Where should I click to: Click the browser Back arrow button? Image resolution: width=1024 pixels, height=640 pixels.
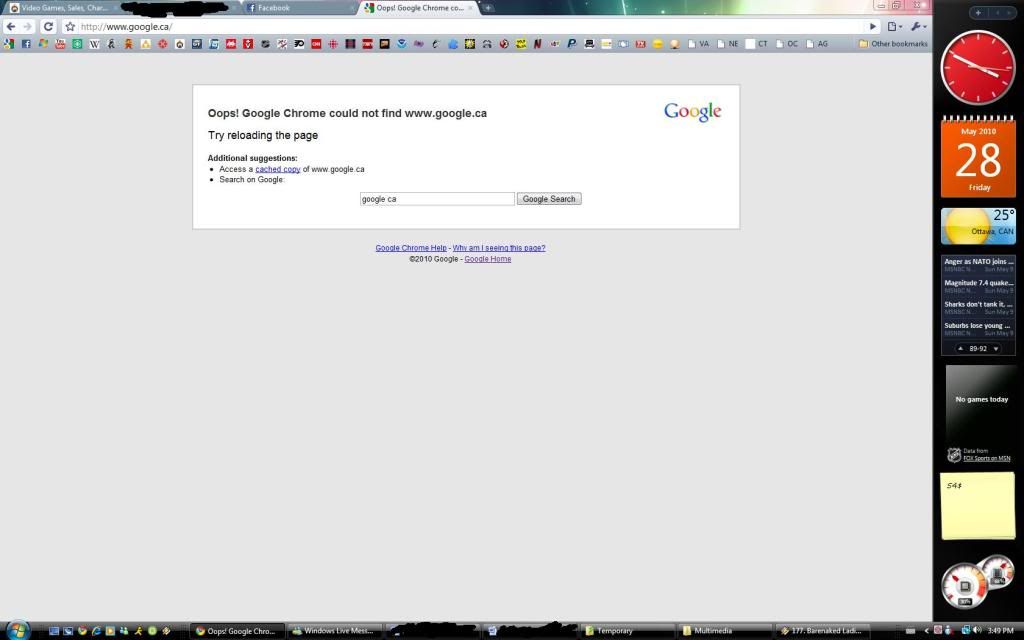click(x=10, y=27)
